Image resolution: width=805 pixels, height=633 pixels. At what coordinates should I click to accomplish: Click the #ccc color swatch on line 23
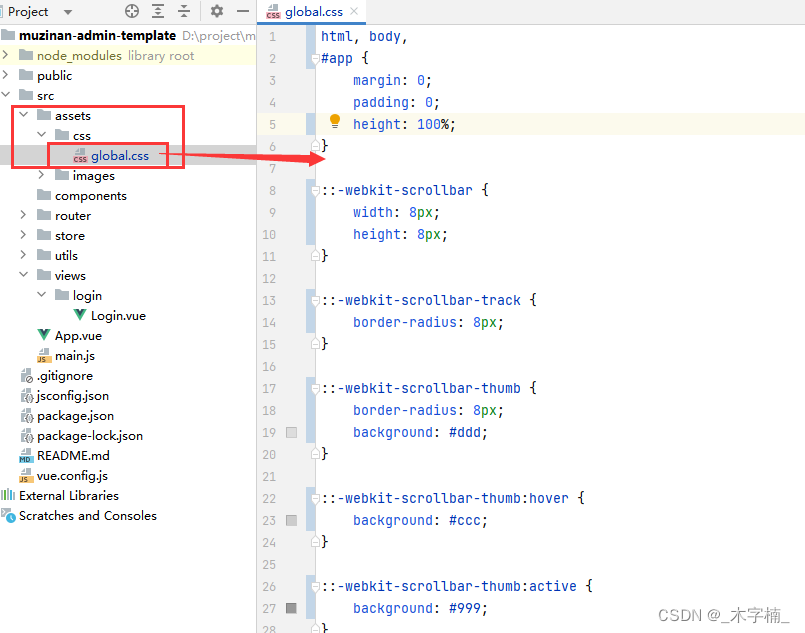click(291, 520)
